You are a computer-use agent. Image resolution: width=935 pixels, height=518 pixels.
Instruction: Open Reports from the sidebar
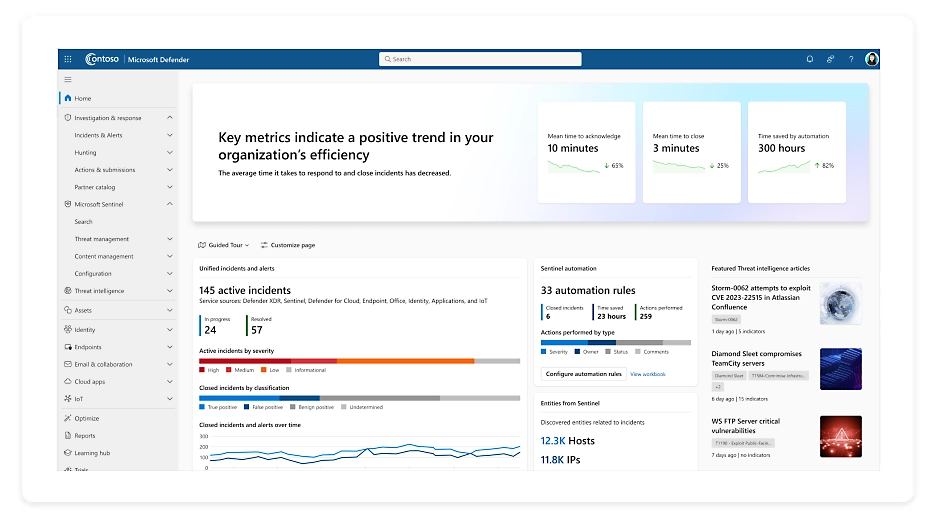85,436
